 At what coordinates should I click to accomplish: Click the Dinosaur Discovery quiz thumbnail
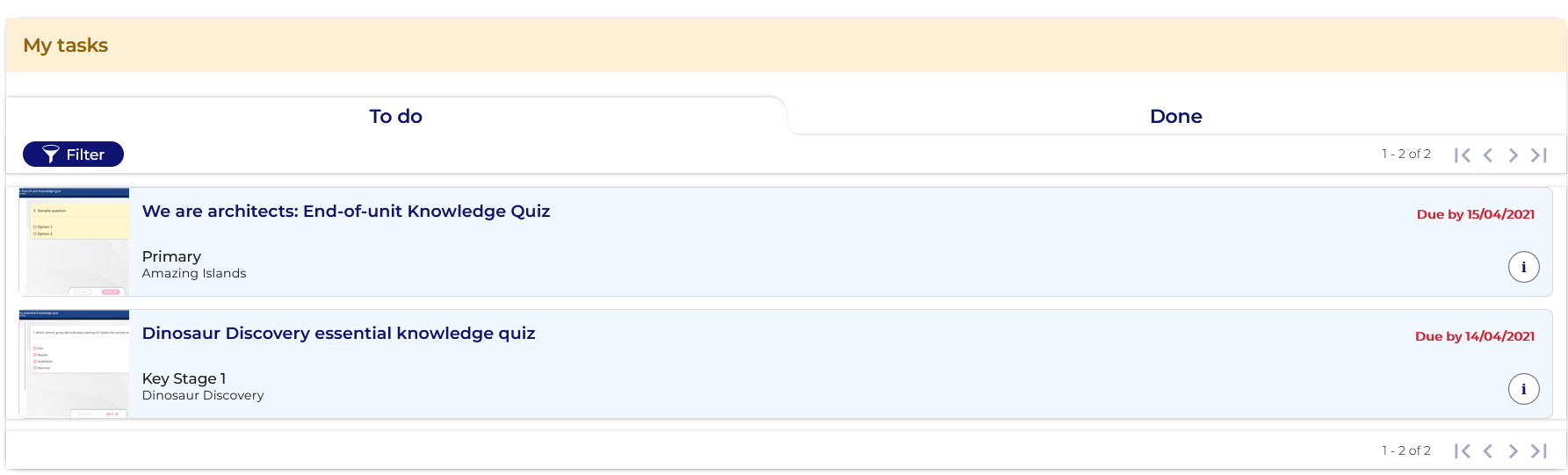[75, 363]
